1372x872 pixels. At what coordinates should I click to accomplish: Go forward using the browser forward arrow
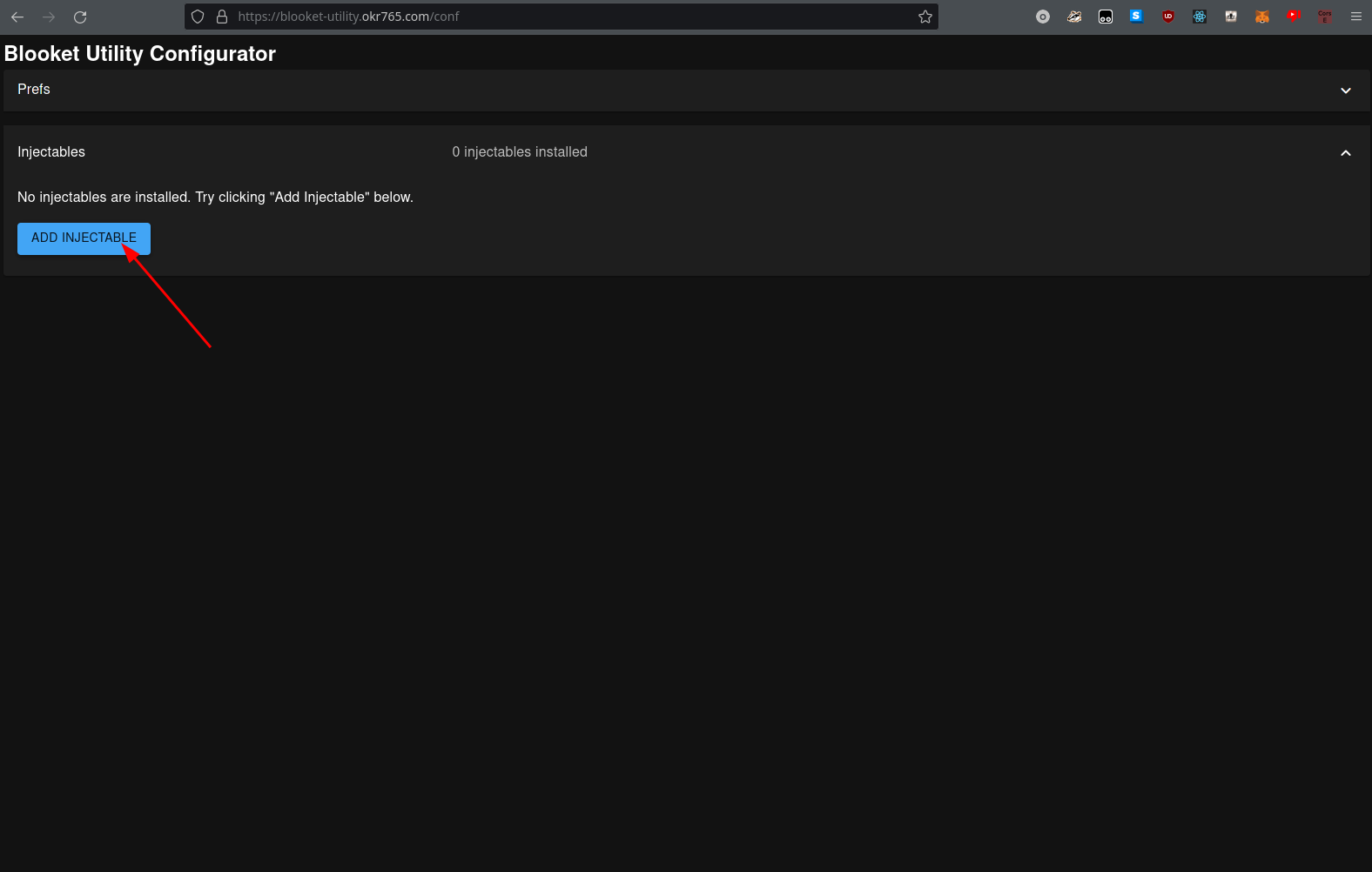coord(49,17)
